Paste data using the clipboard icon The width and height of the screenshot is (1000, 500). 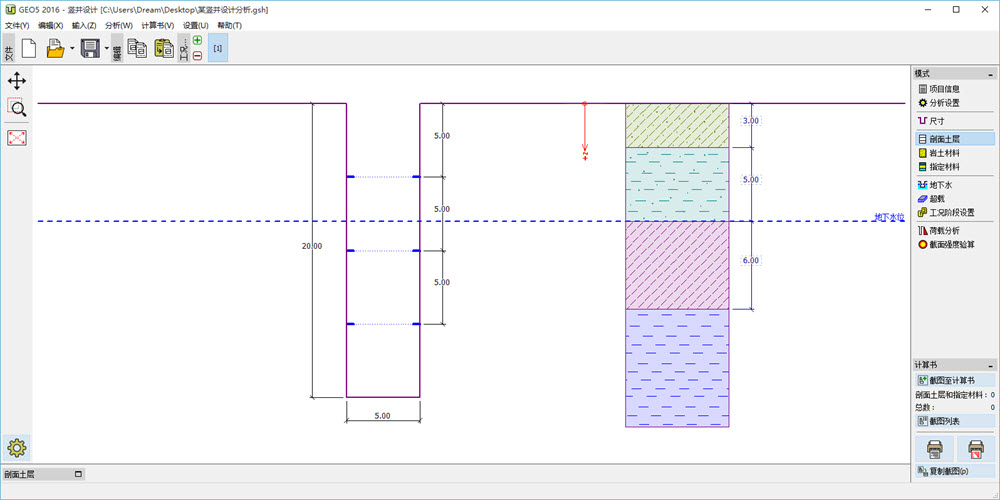tap(164, 48)
